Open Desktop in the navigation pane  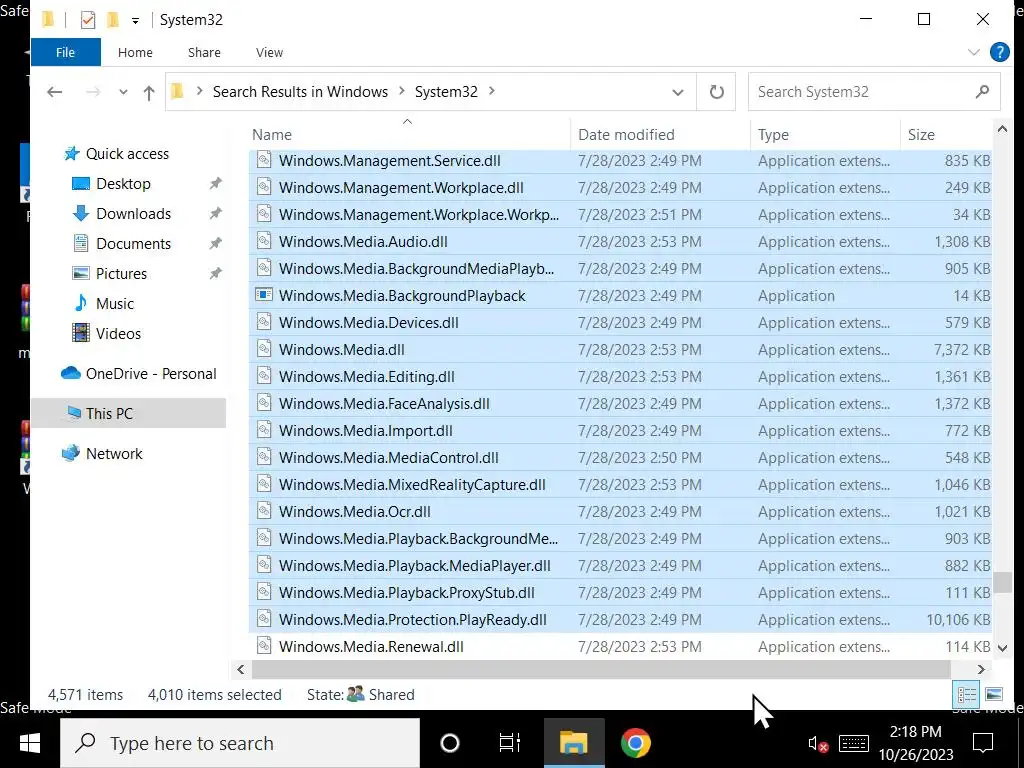tap(123, 184)
